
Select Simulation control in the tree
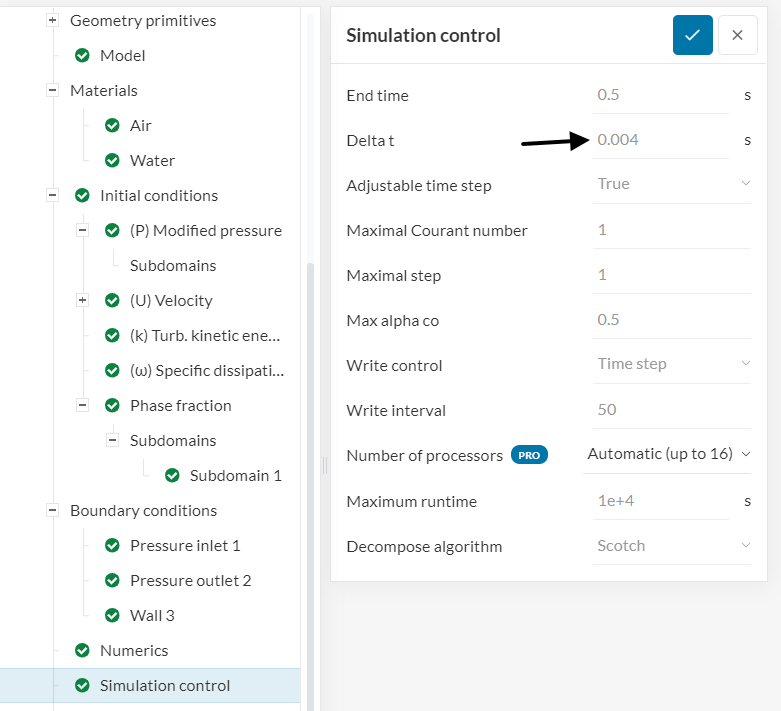pos(165,686)
